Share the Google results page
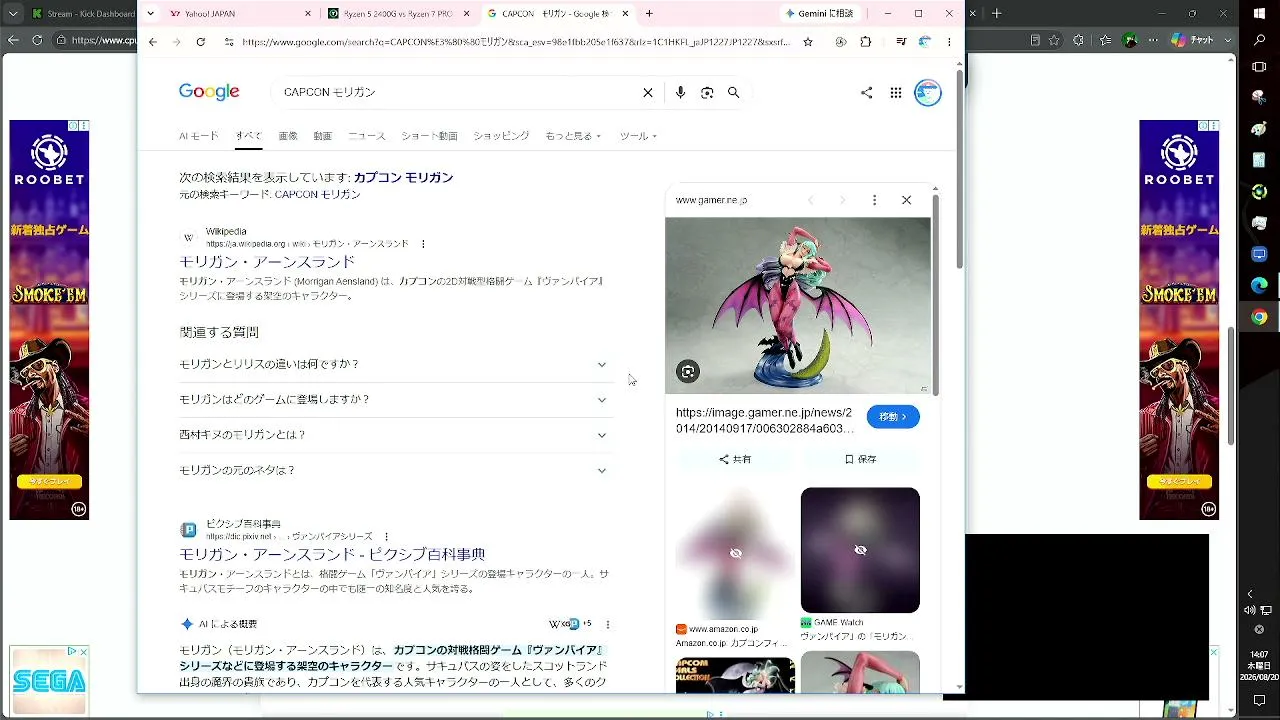Image resolution: width=1280 pixels, height=720 pixels. pyautogui.click(x=866, y=93)
